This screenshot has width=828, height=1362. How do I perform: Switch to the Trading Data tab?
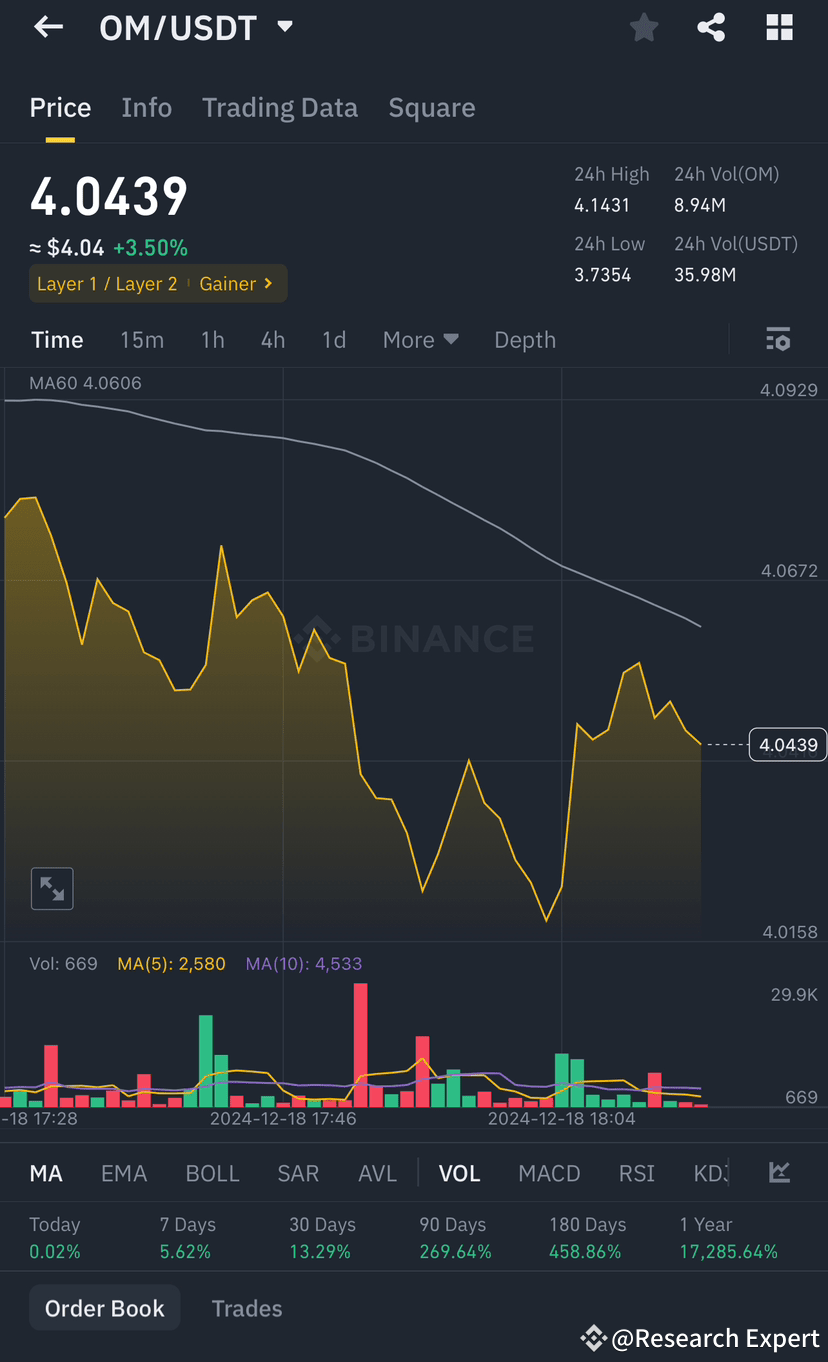[280, 107]
